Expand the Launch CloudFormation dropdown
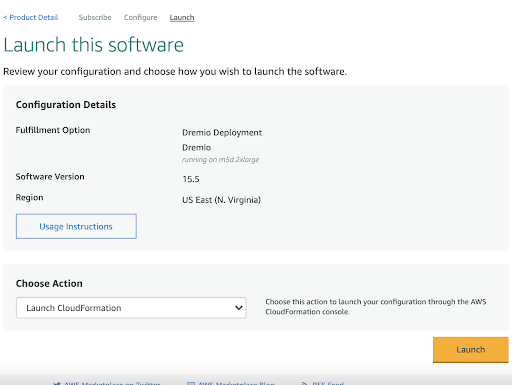Screen dimensions: 512x385 coord(131,308)
